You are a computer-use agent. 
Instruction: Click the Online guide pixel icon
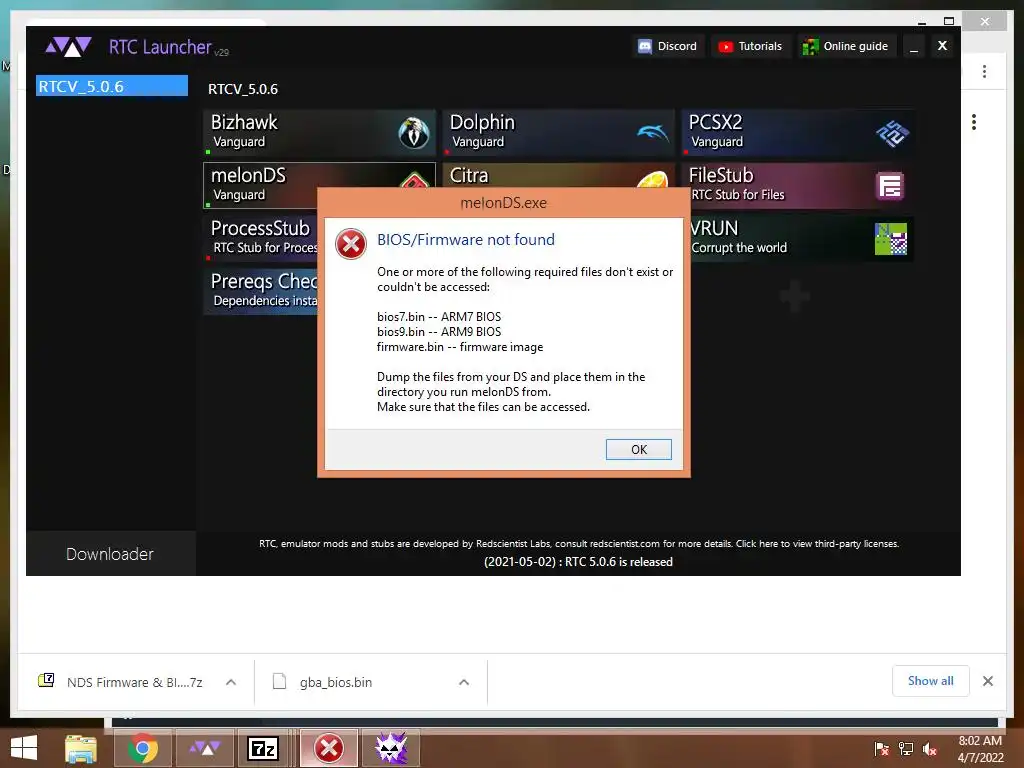point(810,46)
